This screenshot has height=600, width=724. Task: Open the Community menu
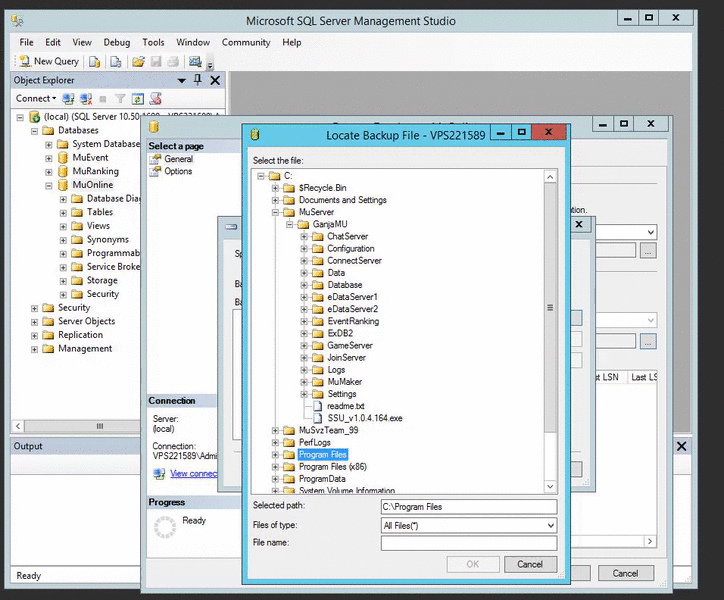tap(246, 42)
